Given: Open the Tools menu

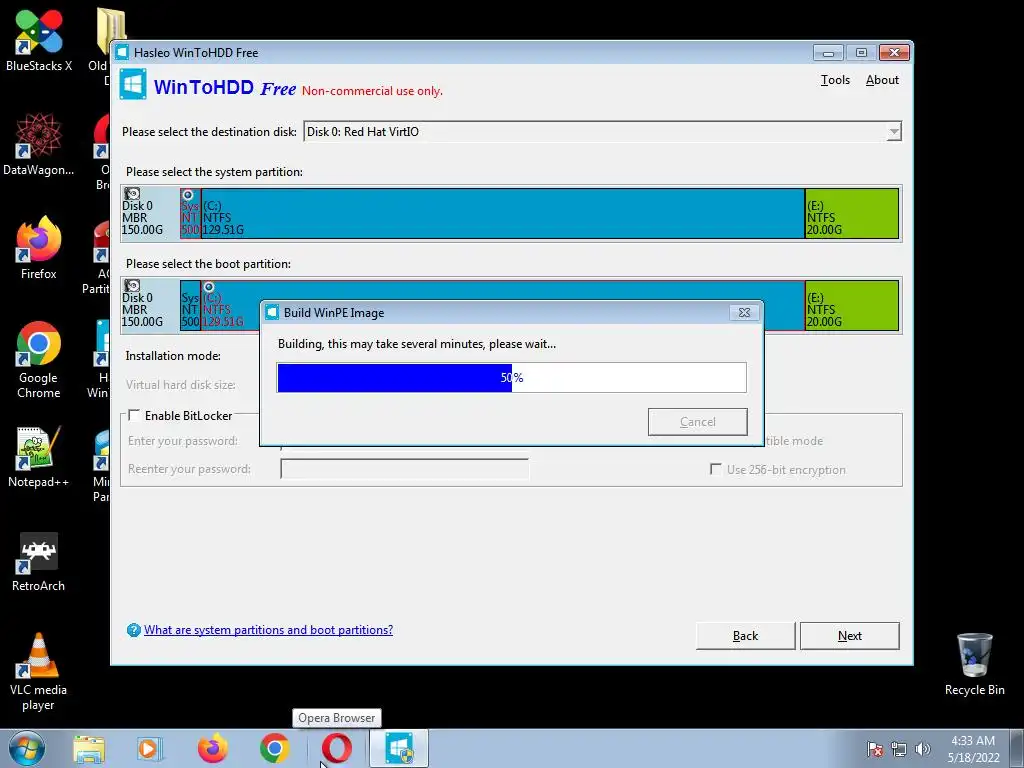Looking at the screenshot, I should (835, 80).
